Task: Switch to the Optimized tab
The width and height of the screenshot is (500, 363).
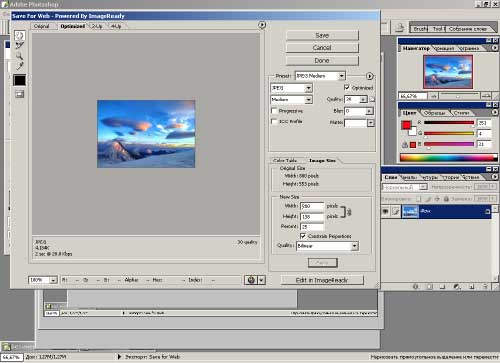Action: tap(73, 26)
